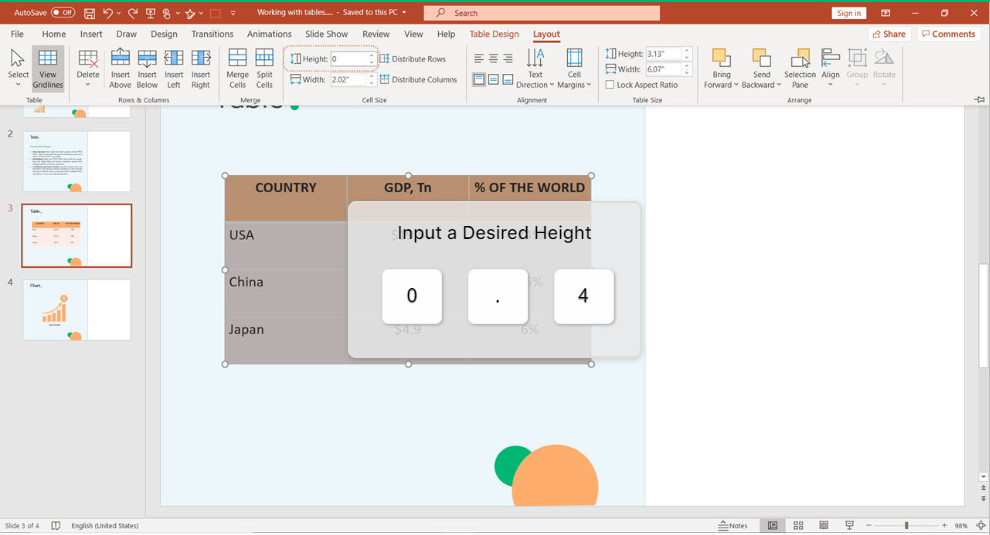The width and height of the screenshot is (990, 535).
Task: Center text horizontally in cell
Action: [493, 59]
